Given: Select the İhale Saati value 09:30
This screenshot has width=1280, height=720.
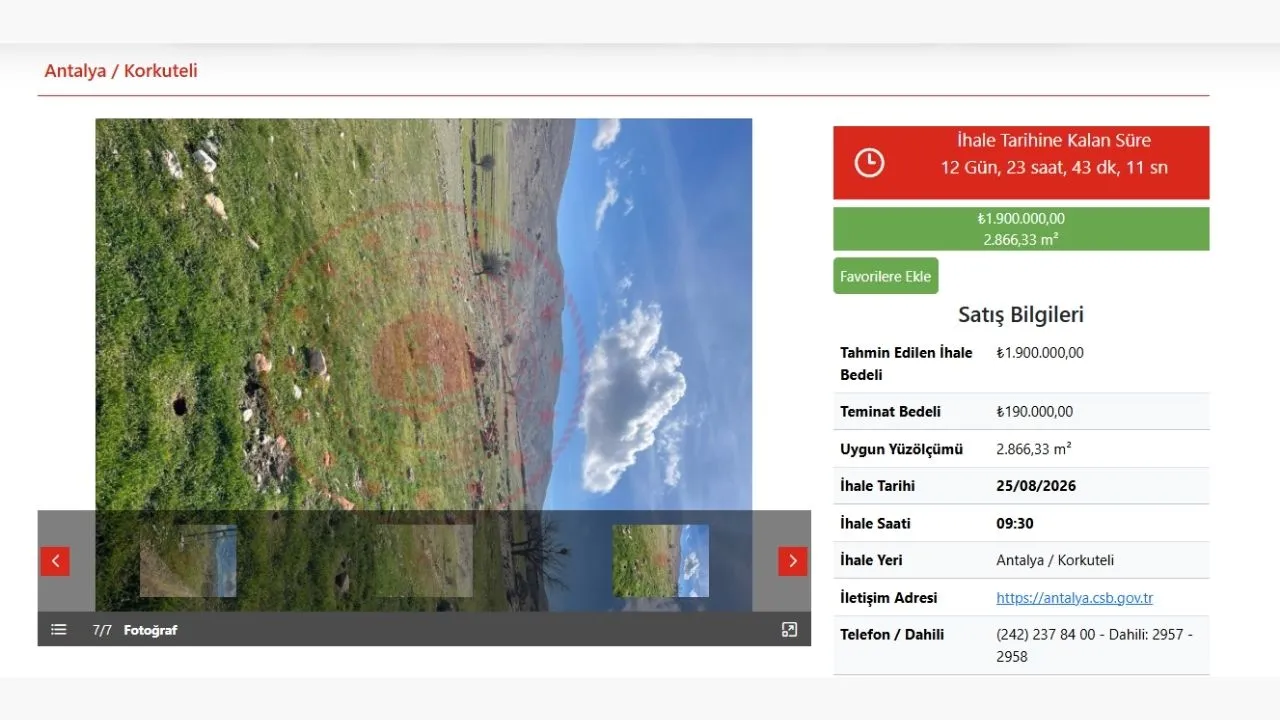Looking at the screenshot, I should (x=1015, y=523).
